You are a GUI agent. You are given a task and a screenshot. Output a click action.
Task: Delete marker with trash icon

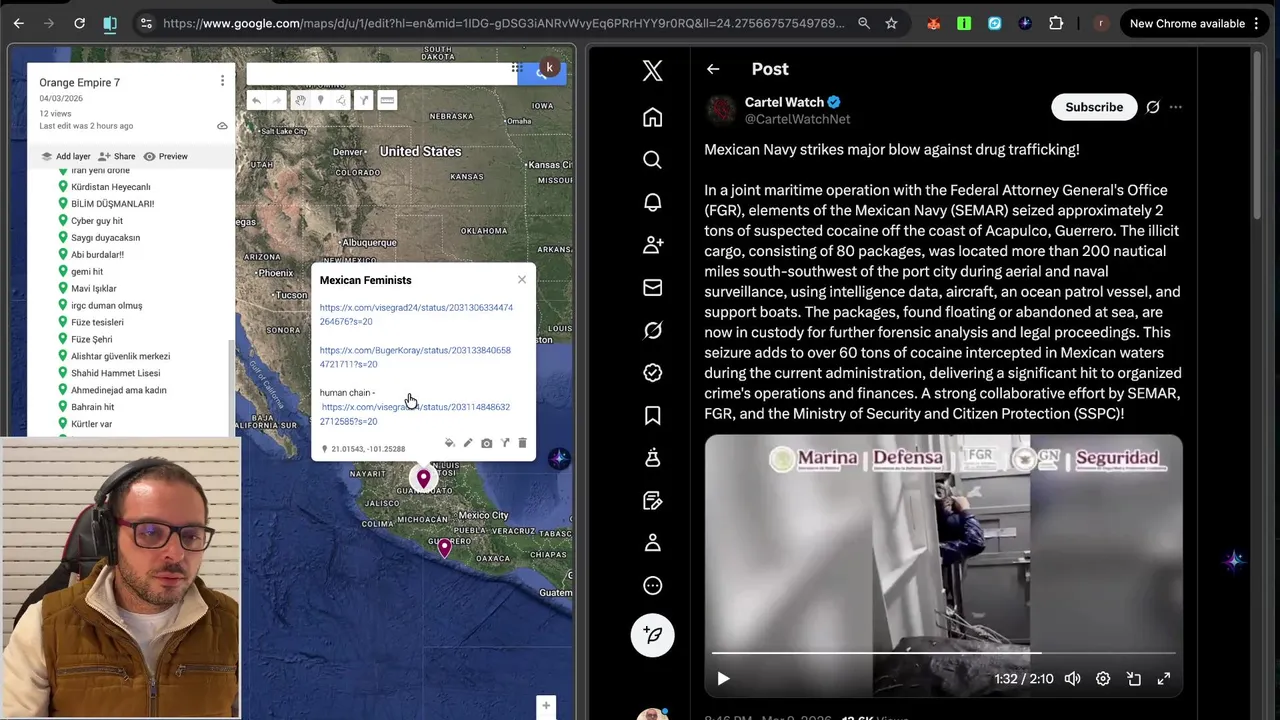pos(522,443)
